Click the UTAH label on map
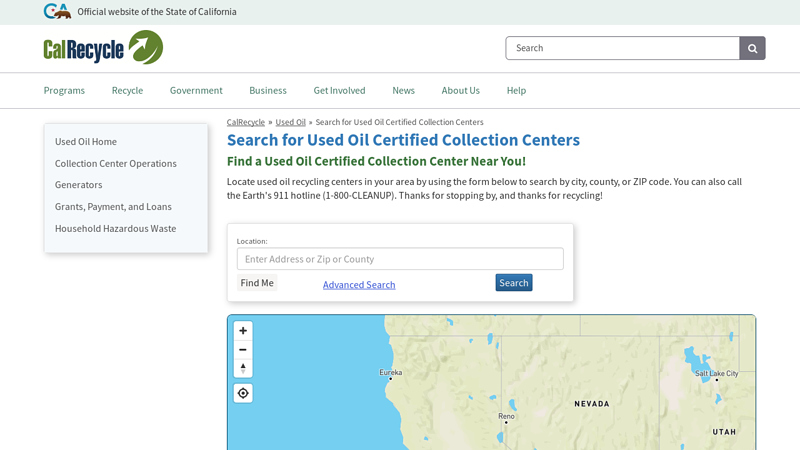The image size is (800, 450). tap(724, 432)
